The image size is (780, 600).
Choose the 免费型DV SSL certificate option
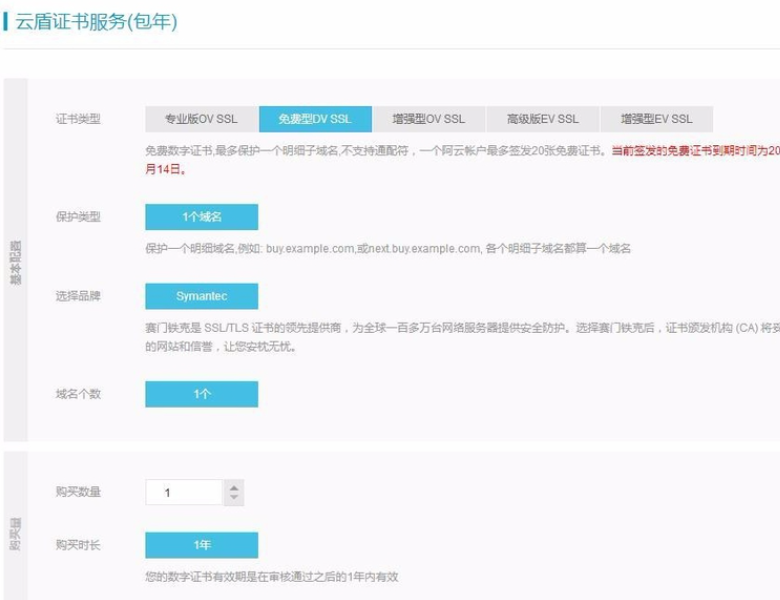315,119
